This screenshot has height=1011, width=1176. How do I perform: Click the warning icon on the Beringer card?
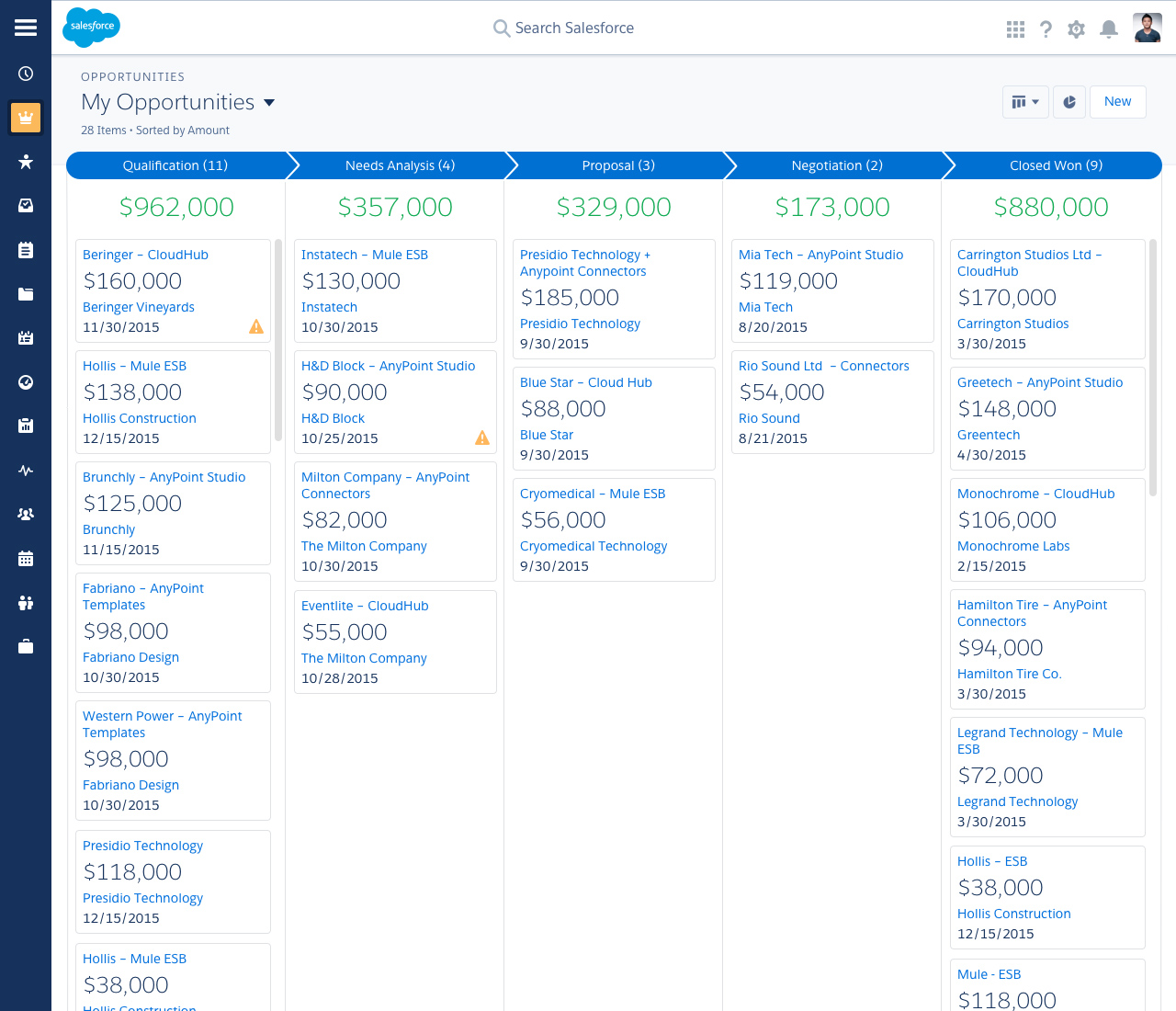point(255,326)
